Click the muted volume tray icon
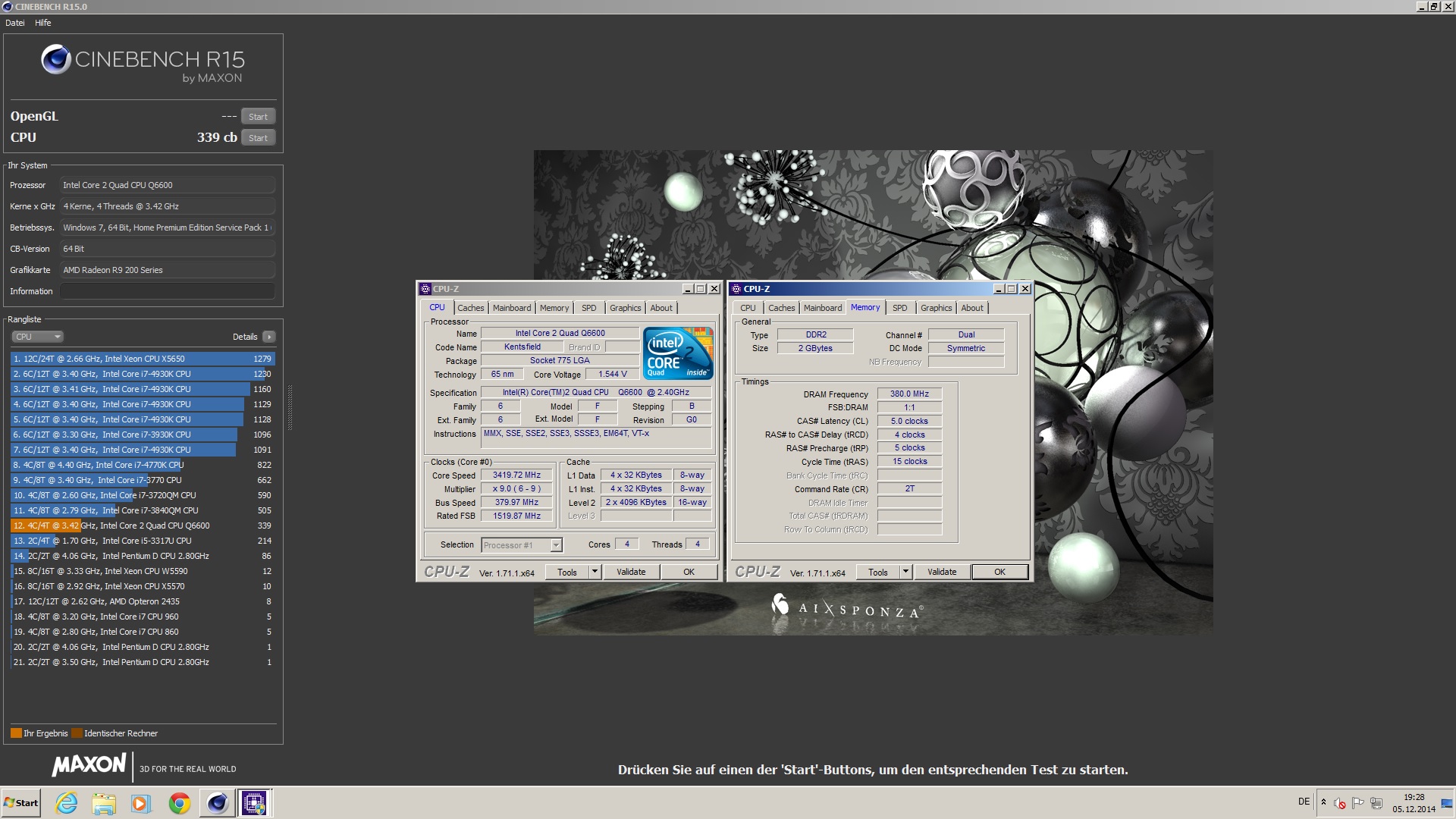The width and height of the screenshot is (1456, 819). (1340, 802)
